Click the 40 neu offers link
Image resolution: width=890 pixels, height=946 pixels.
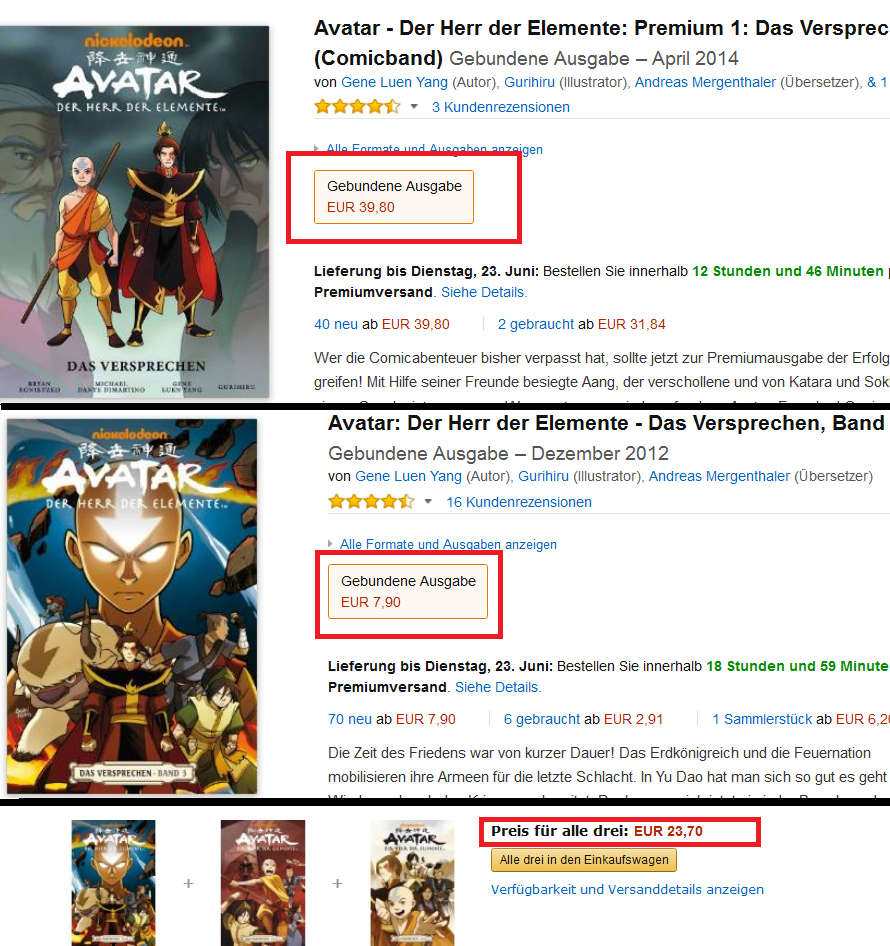(x=336, y=324)
